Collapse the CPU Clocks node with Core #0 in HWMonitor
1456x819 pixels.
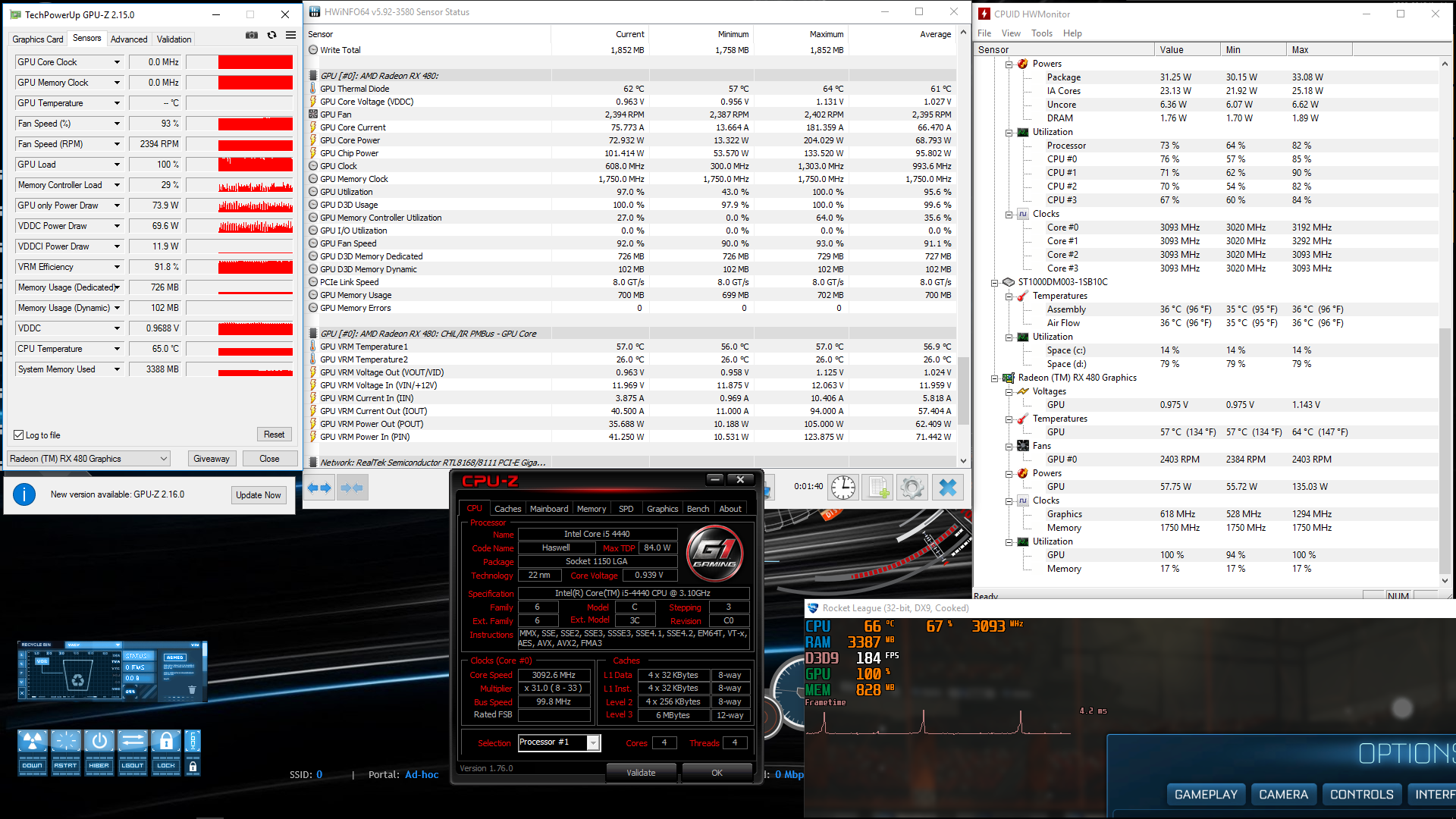click(x=1009, y=215)
